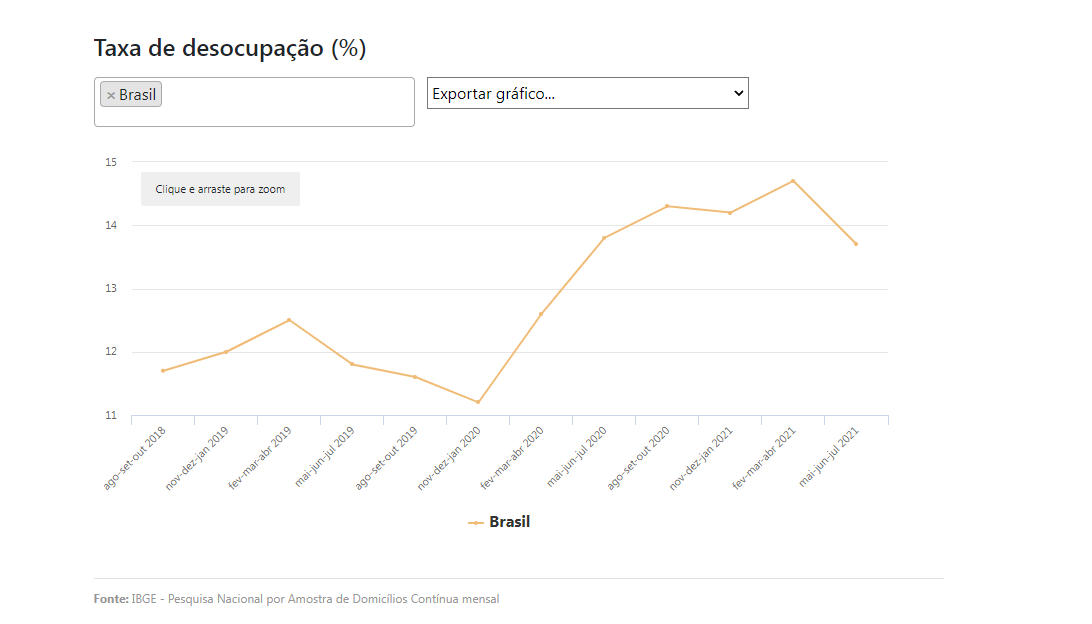
Task: Click the 'Taxa de desocupação (%)' chart title
Action: [x=230, y=48]
